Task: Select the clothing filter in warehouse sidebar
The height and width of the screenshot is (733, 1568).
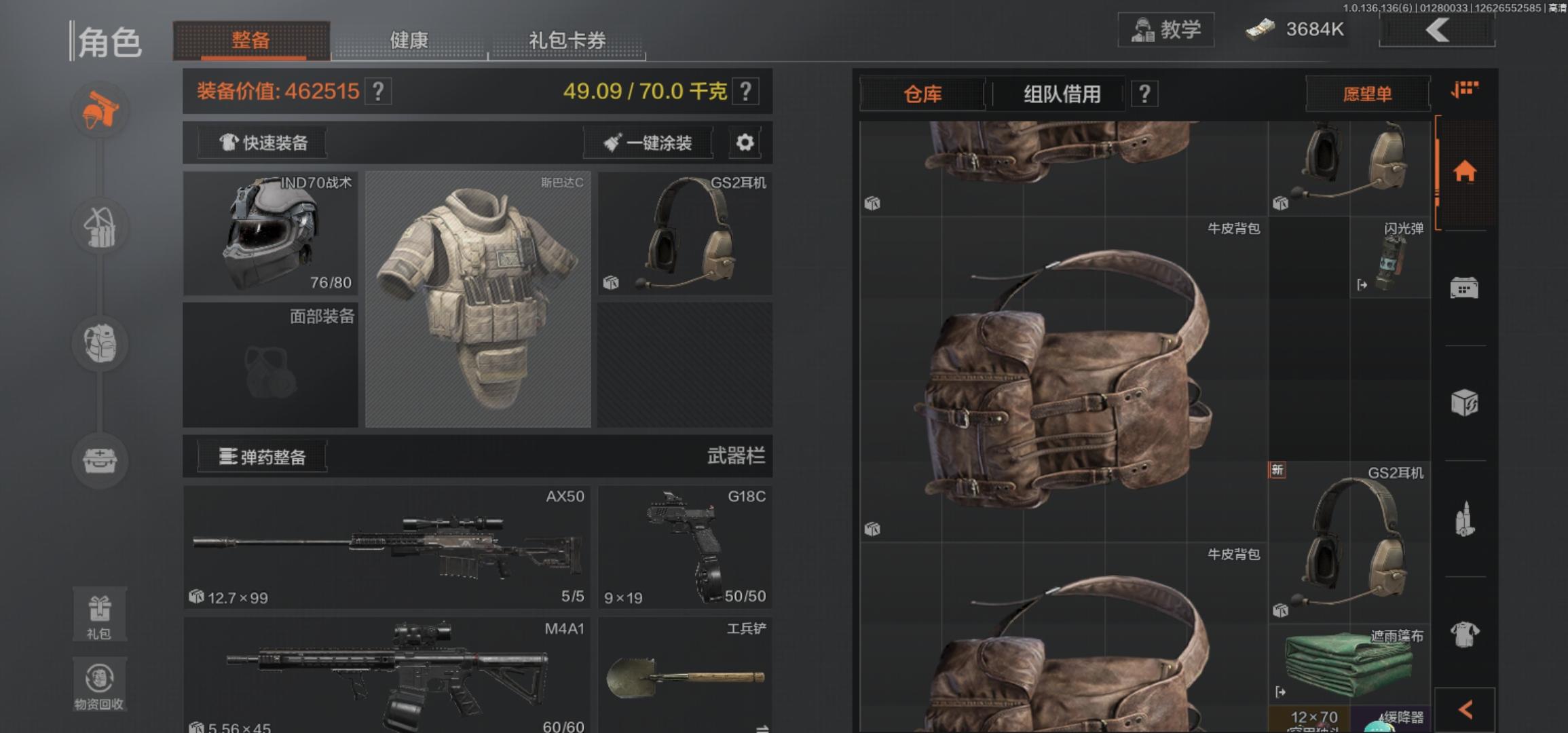Action: [1464, 635]
